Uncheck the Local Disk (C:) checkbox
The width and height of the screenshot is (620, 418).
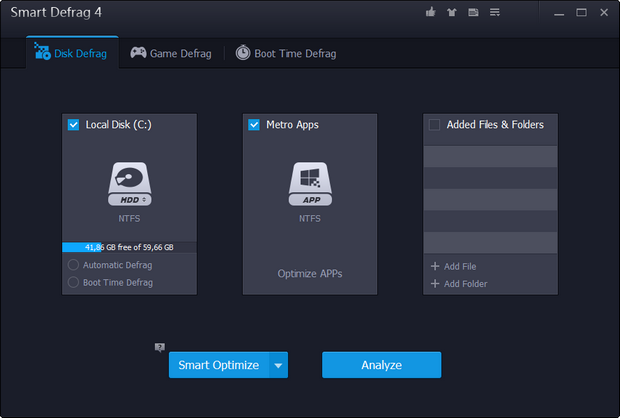click(x=74, y=125)
